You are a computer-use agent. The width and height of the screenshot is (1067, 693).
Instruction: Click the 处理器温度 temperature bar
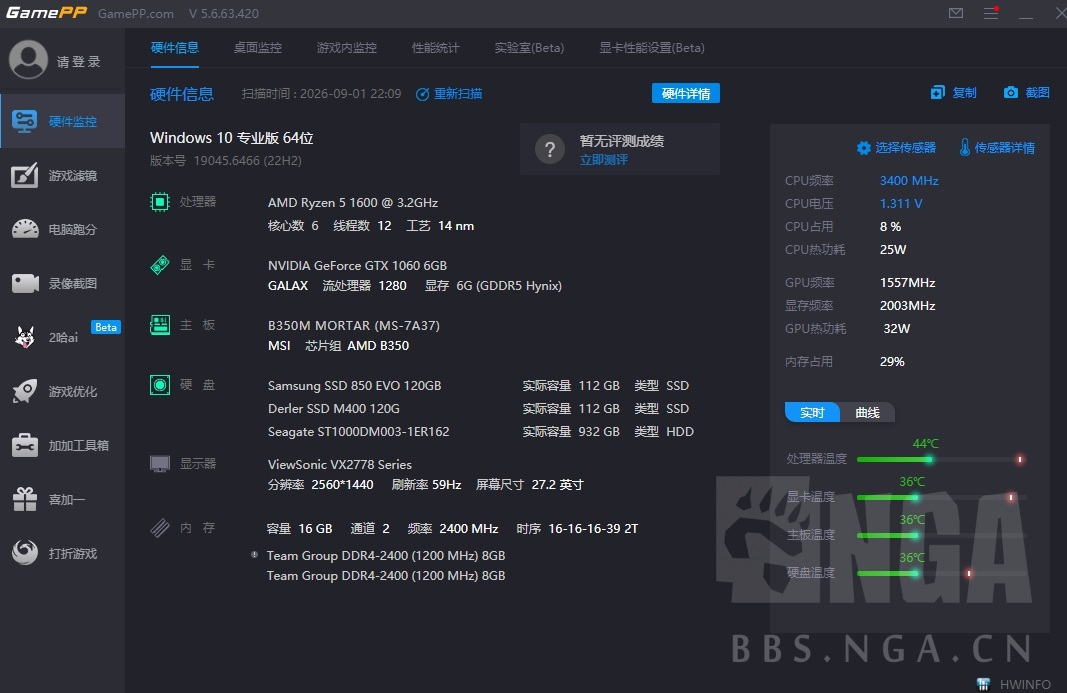point(940,460)
